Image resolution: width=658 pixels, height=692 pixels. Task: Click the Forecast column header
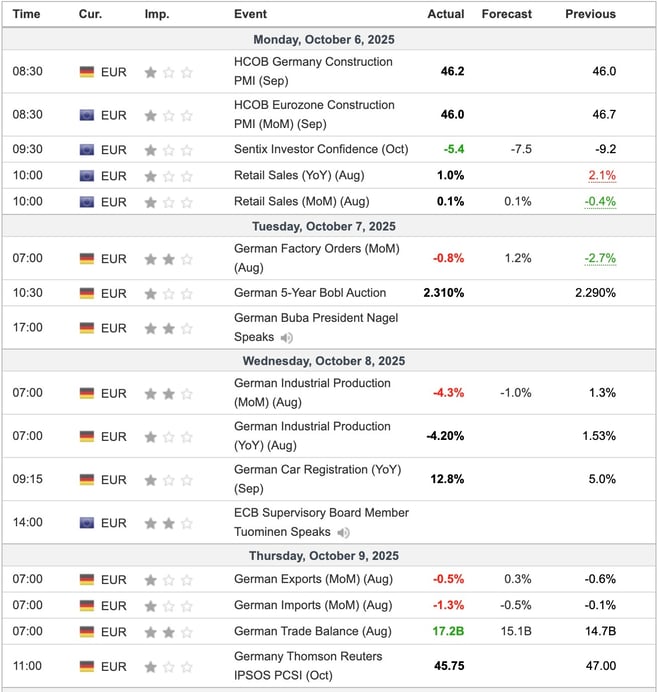pos(507,14)
